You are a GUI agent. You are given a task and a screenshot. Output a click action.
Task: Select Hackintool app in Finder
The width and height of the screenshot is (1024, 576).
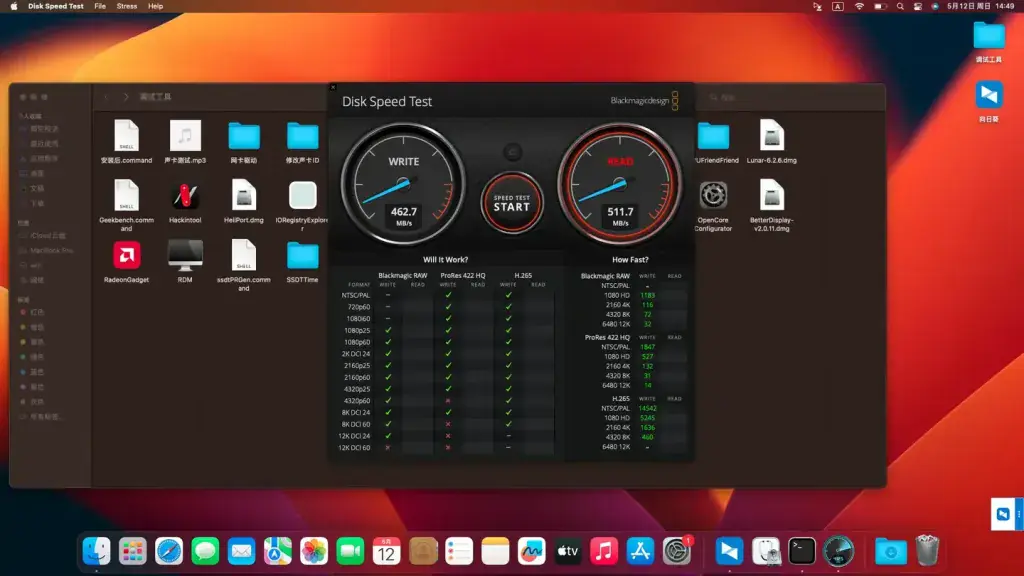coord(185,202)
